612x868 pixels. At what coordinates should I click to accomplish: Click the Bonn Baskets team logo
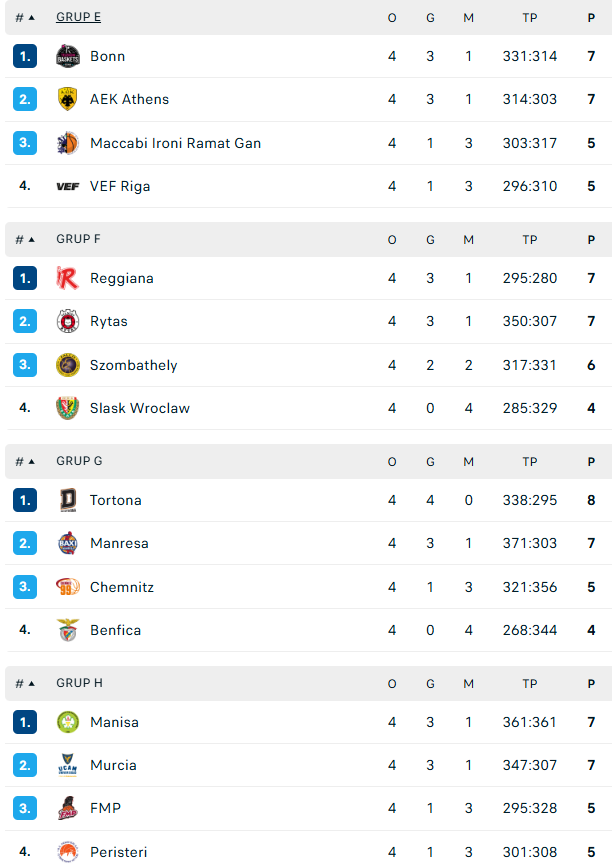click(68, 56)
